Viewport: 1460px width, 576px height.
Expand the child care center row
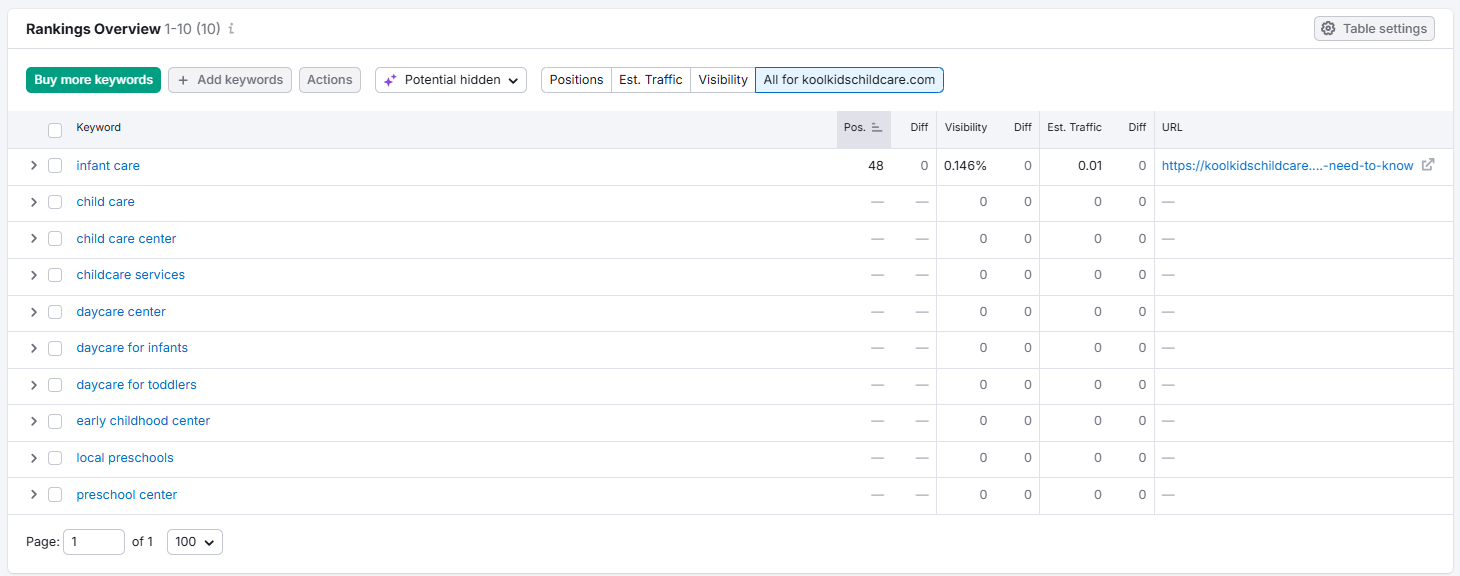click(x=33, y=238)
